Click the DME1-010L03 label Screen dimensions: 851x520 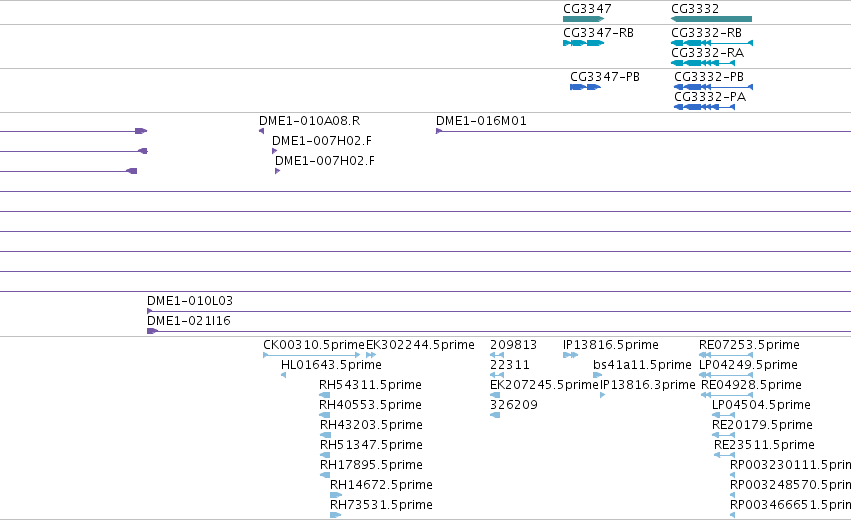(x=190, y=301)
